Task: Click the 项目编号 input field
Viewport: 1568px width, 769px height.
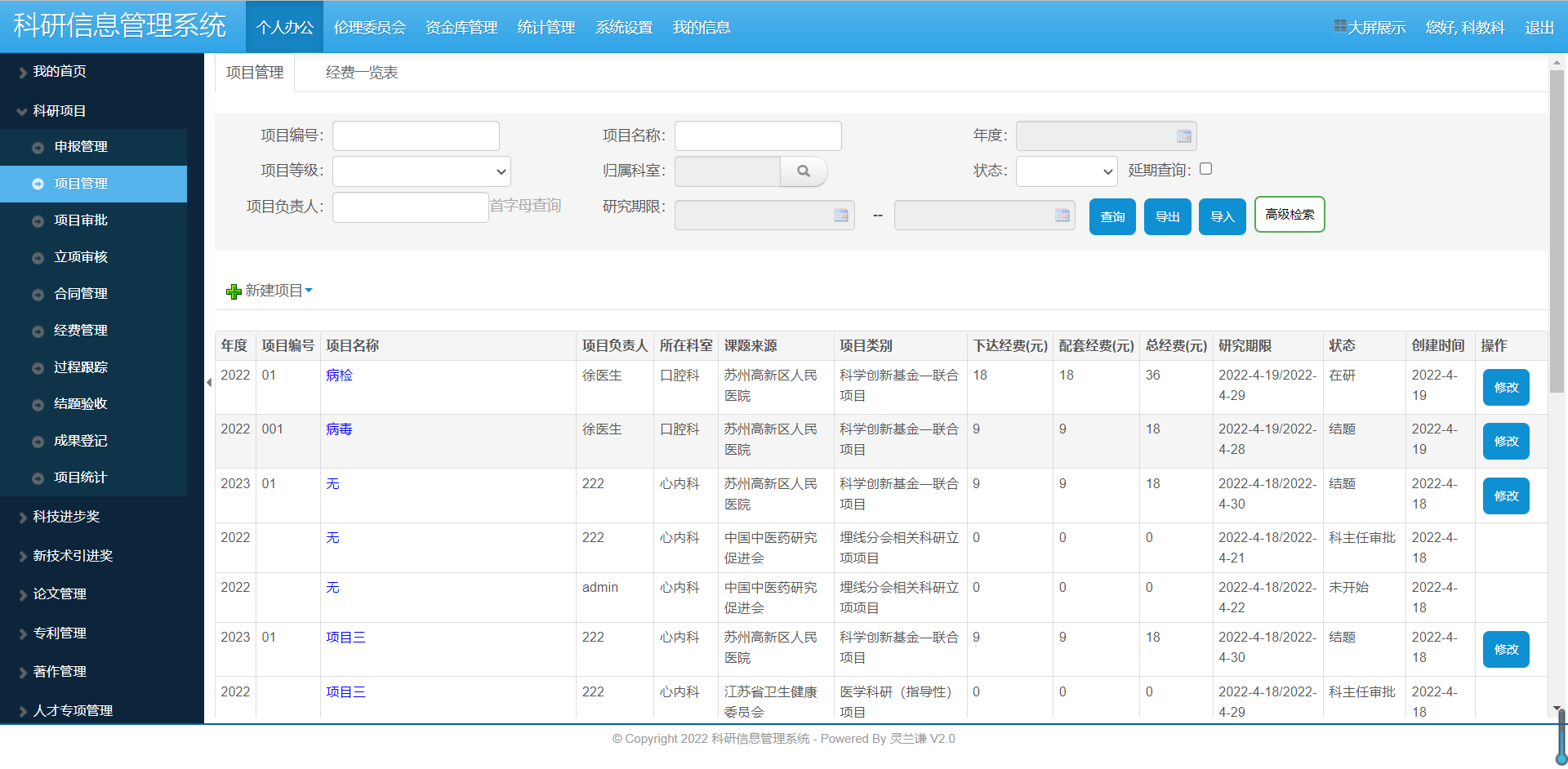Action: (x=416, y=136)
